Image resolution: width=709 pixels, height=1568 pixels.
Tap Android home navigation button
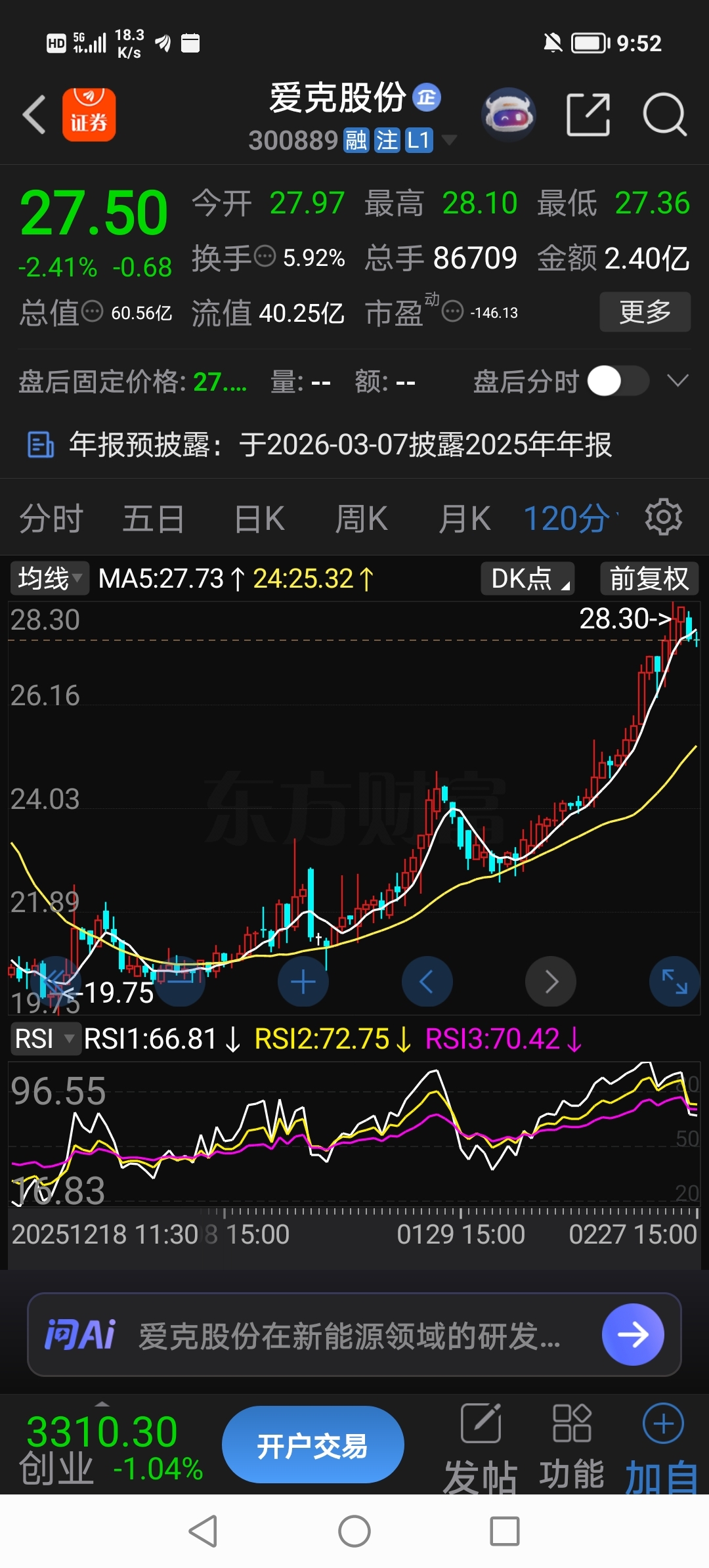(x=354, y=1531)
